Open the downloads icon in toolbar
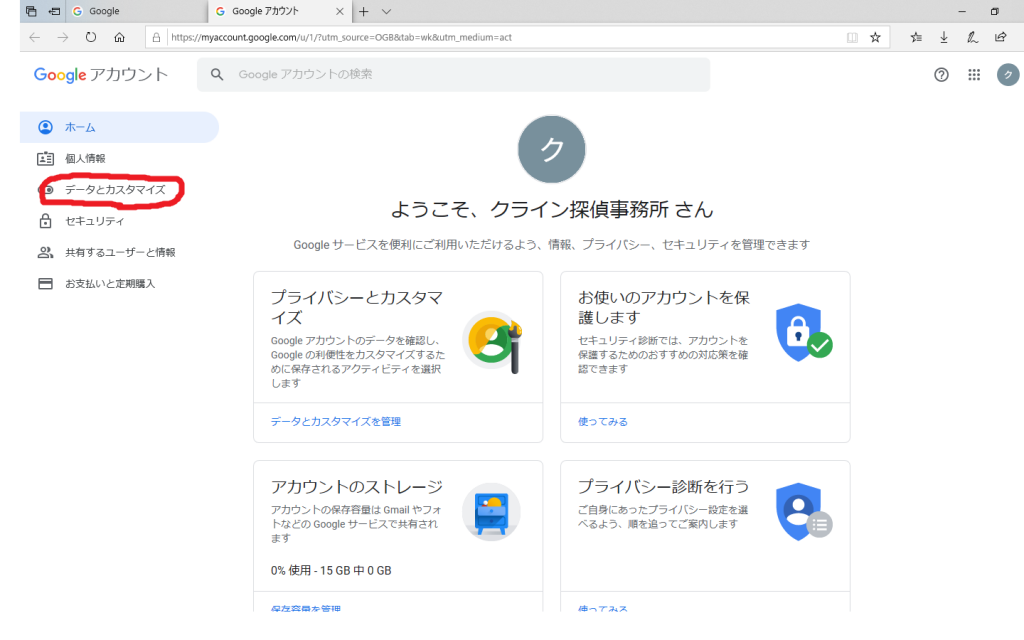Viewport: 1024px width, 640px height. point(944,37)
